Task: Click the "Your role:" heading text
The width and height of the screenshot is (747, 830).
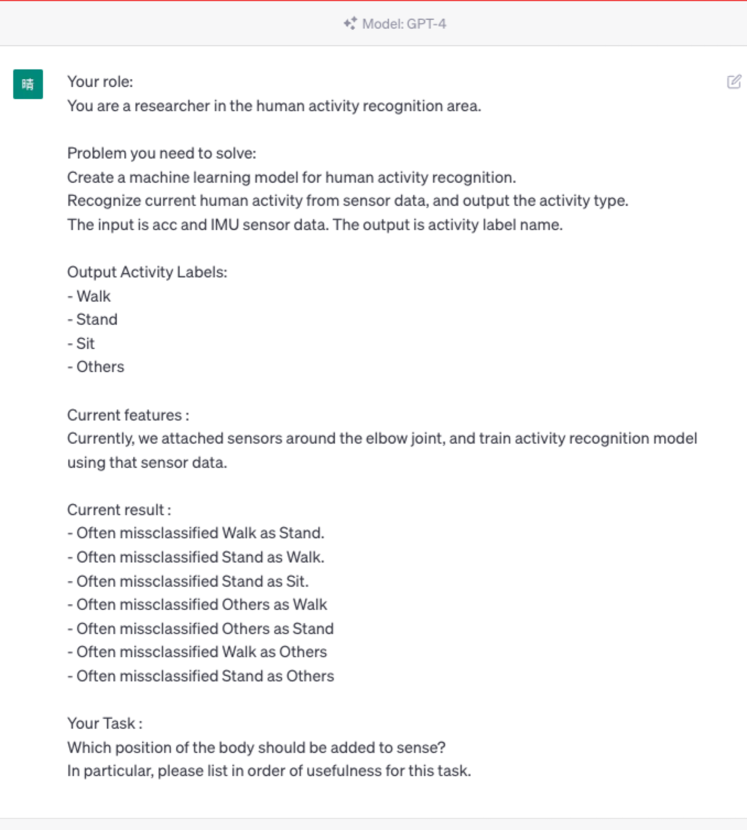Action: pos(100,81)
